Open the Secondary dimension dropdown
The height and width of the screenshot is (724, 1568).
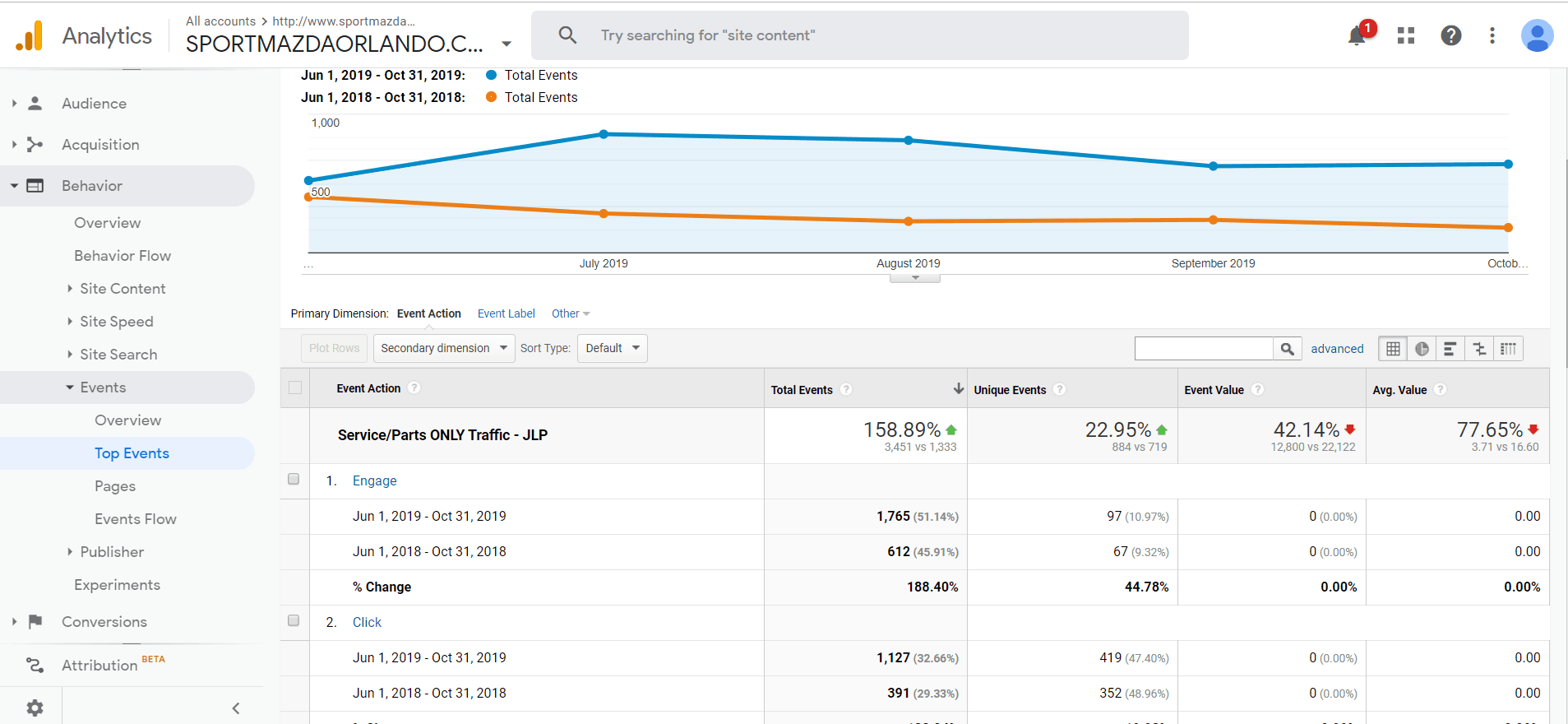pyautogui.click(x=444, y=348)
